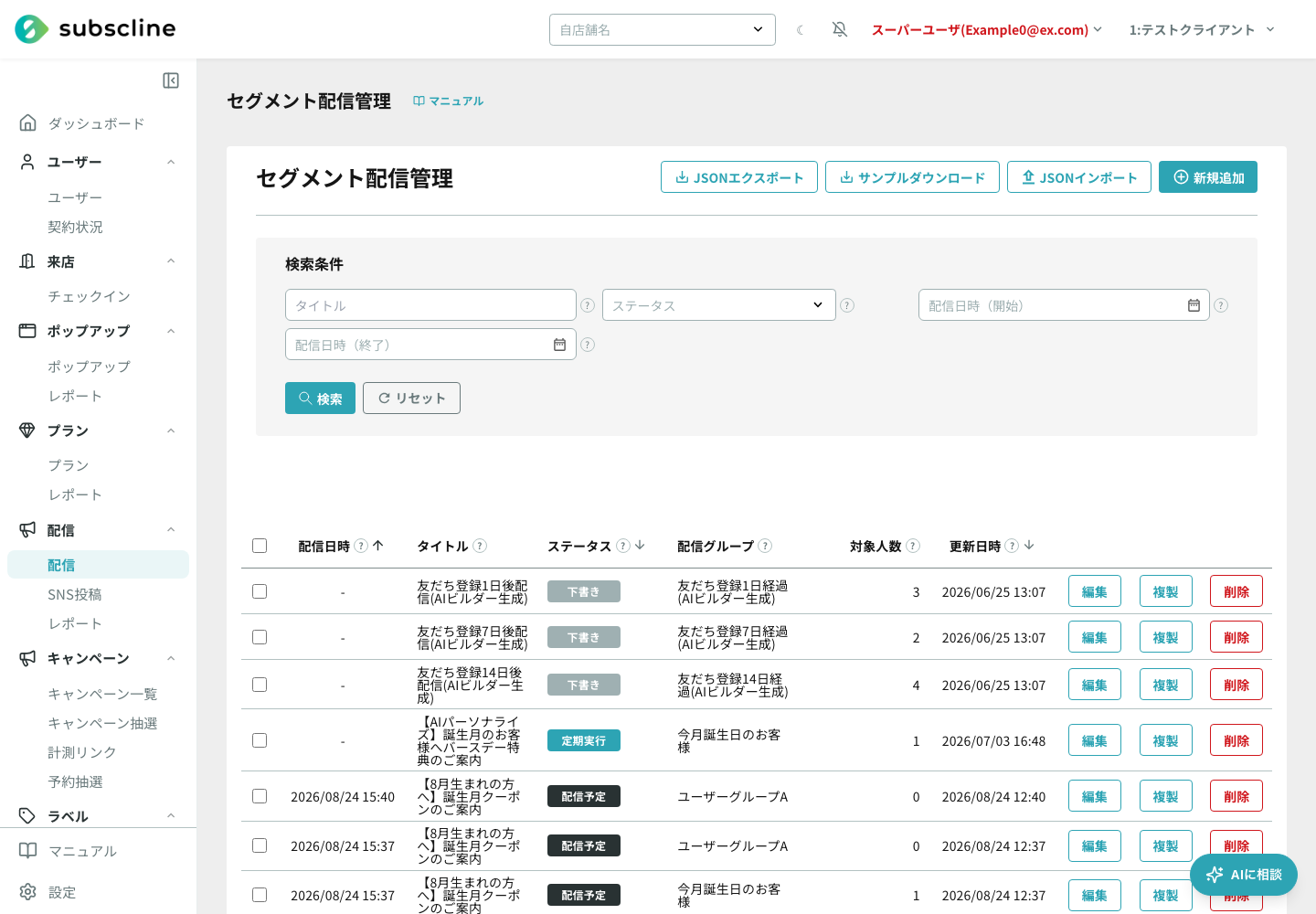The image size is (1316, 914).
Task: Open the スーパーユーザ account menu
Action: coord(987,30)
